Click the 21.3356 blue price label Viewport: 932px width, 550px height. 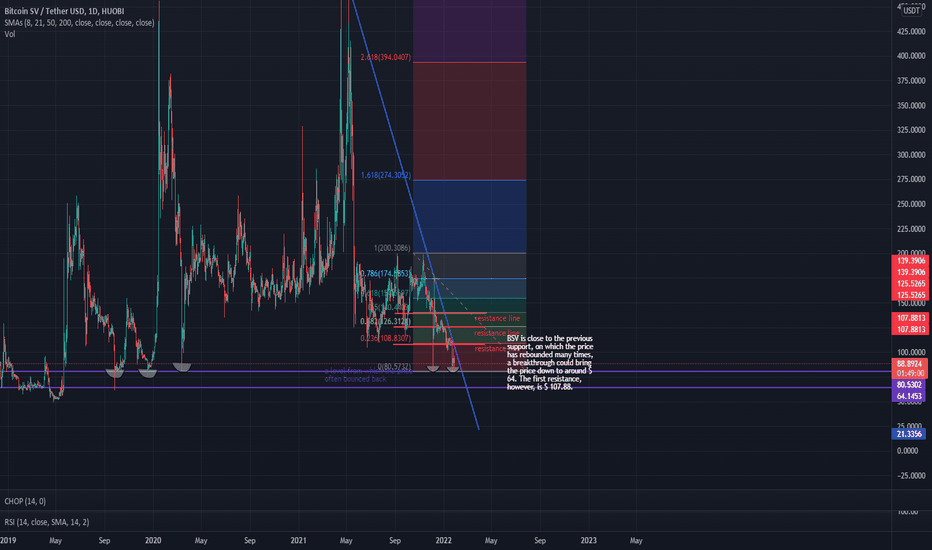click(x=909, y=434)
